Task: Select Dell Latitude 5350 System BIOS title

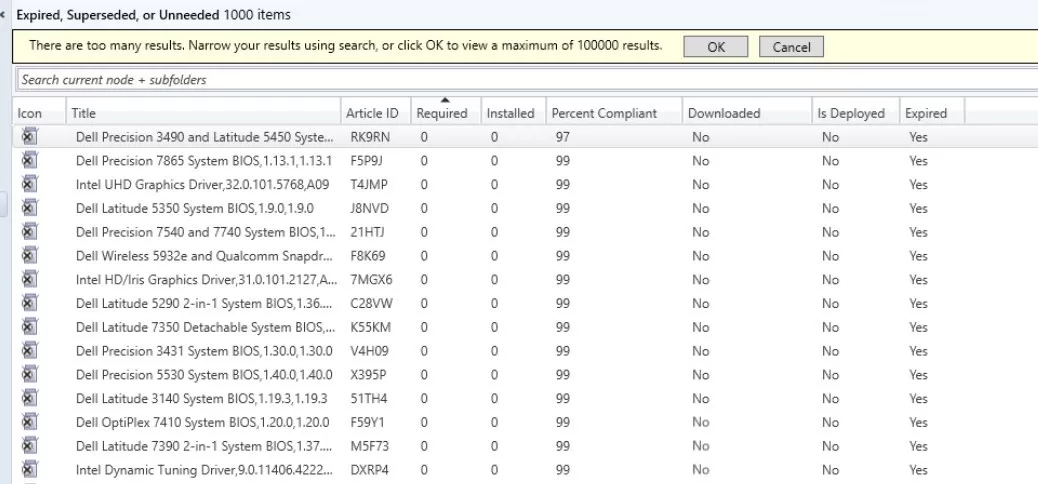Action: pyautogui.click(x=195, y=209)
